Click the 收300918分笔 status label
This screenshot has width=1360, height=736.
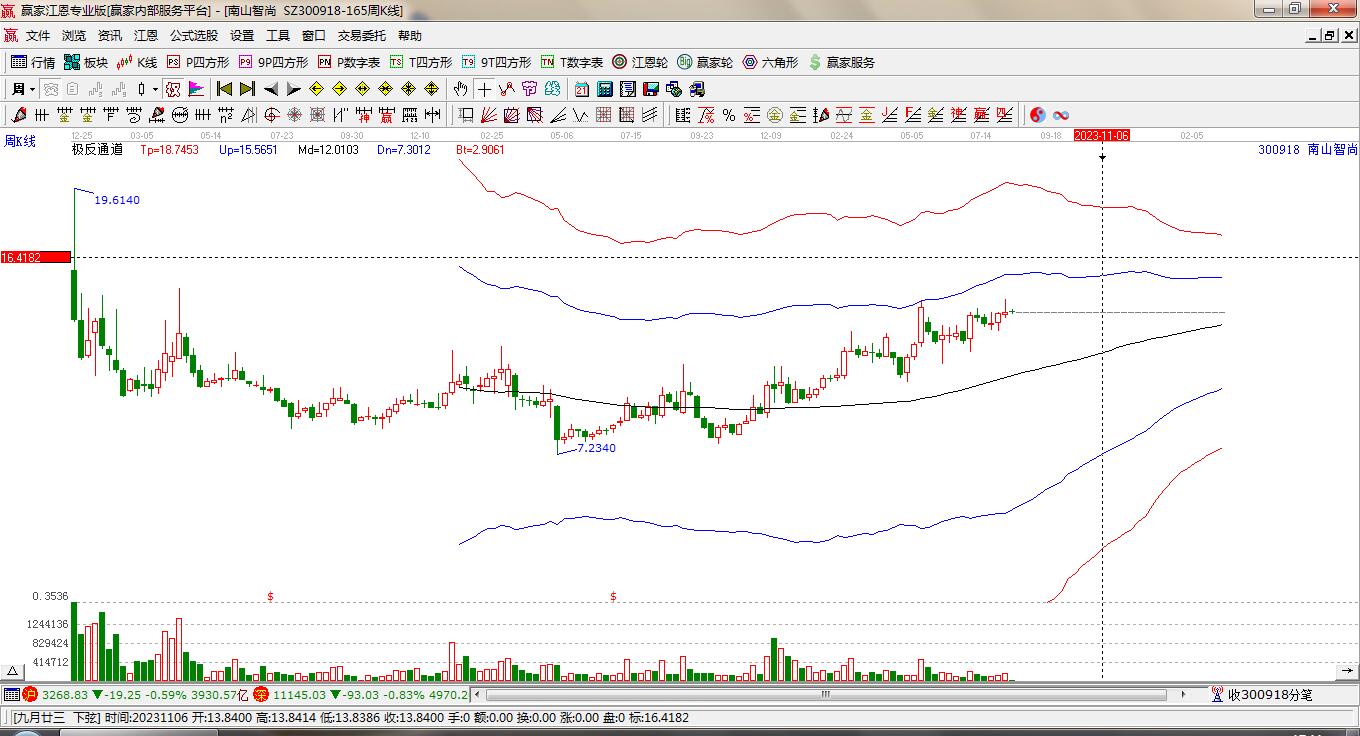(x=1270, y=695)
